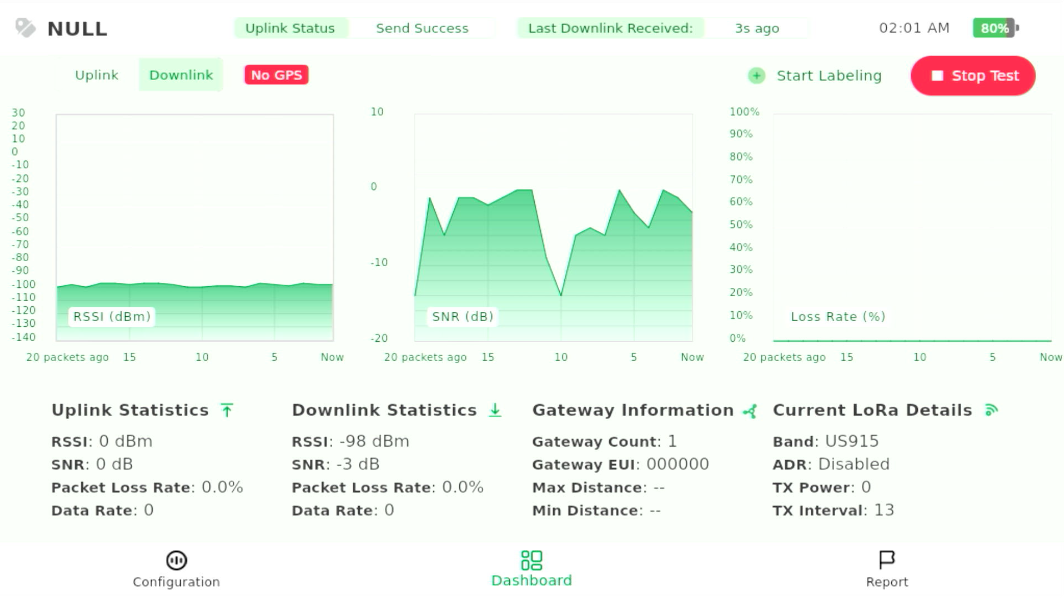Click Start Labeling text
1064x598 pixels.
[829, 76]
